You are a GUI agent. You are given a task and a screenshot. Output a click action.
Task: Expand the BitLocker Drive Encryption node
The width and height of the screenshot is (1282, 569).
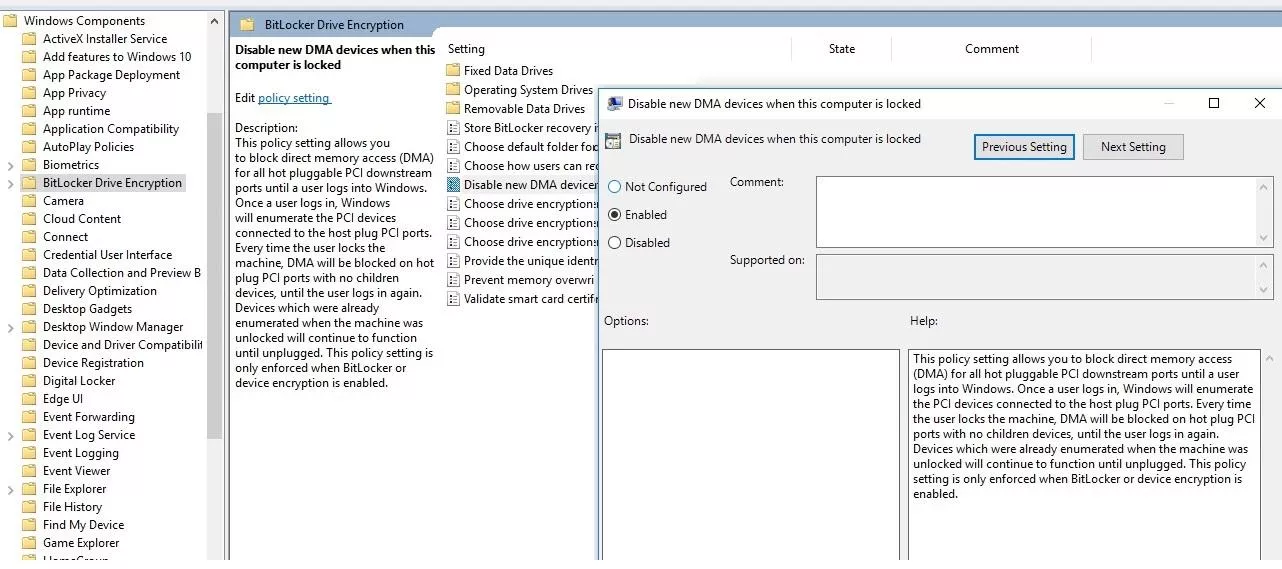pos(11,183)
